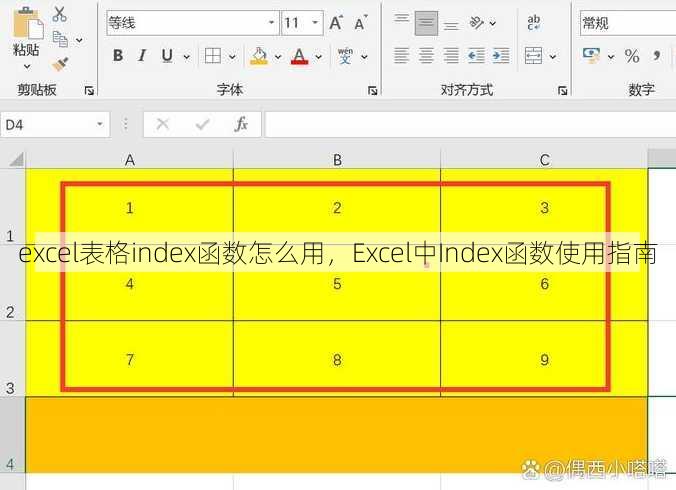Apply cell borders icon
The width and height of the screenshot is (676, 490).
[x=213, y=56]
